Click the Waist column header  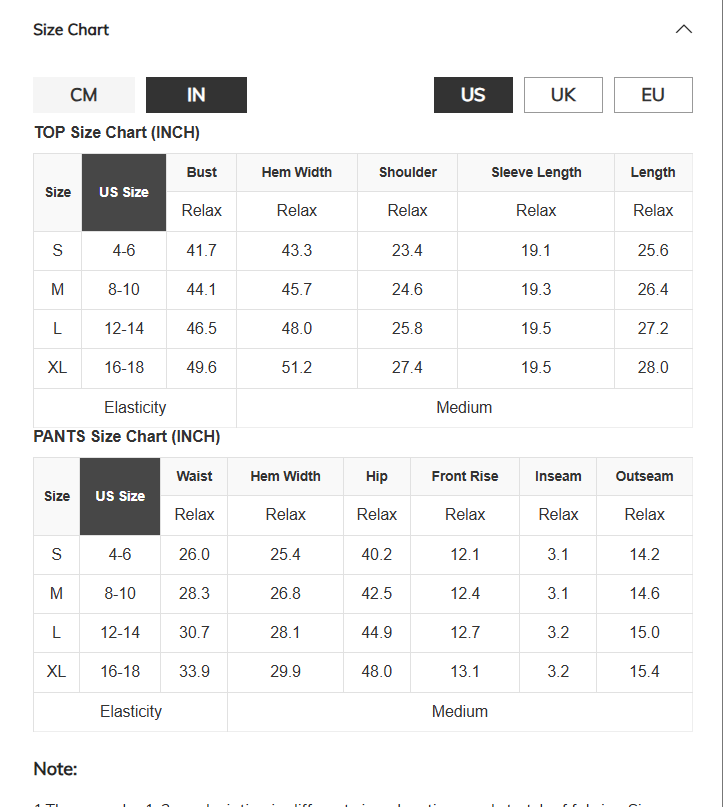tap(194, 477)
